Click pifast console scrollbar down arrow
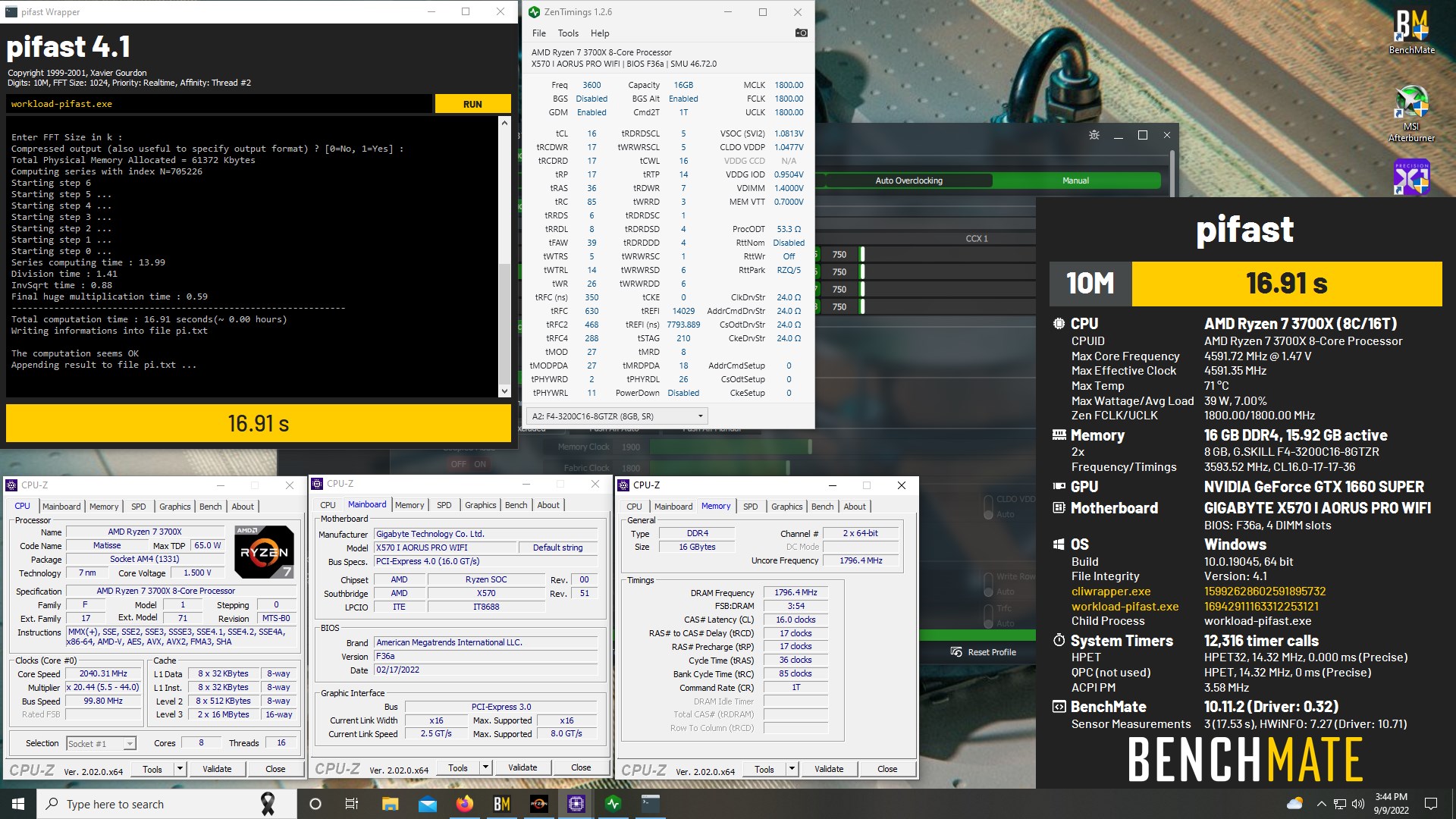 pyautogui.click(x=504, y=391)
